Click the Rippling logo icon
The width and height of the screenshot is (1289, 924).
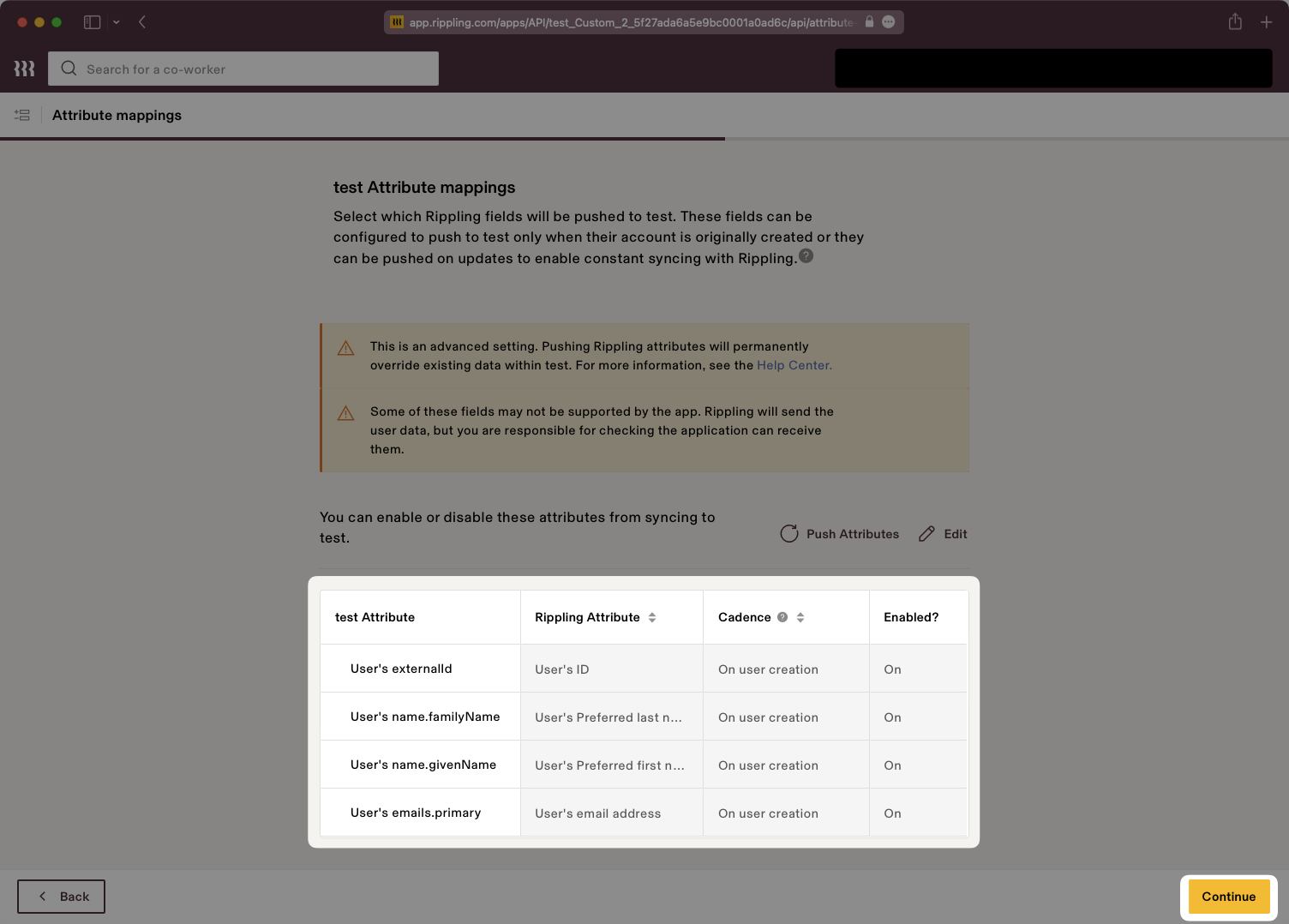click(24, 69)
